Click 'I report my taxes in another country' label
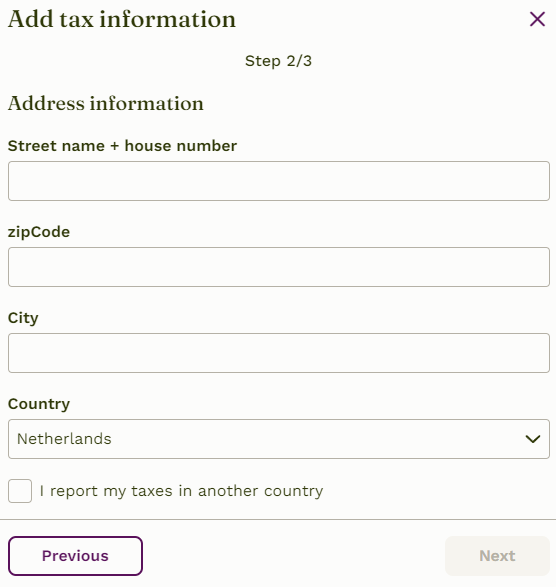The width and height of the screenshot is (556, 587). (x=181, y=491)
